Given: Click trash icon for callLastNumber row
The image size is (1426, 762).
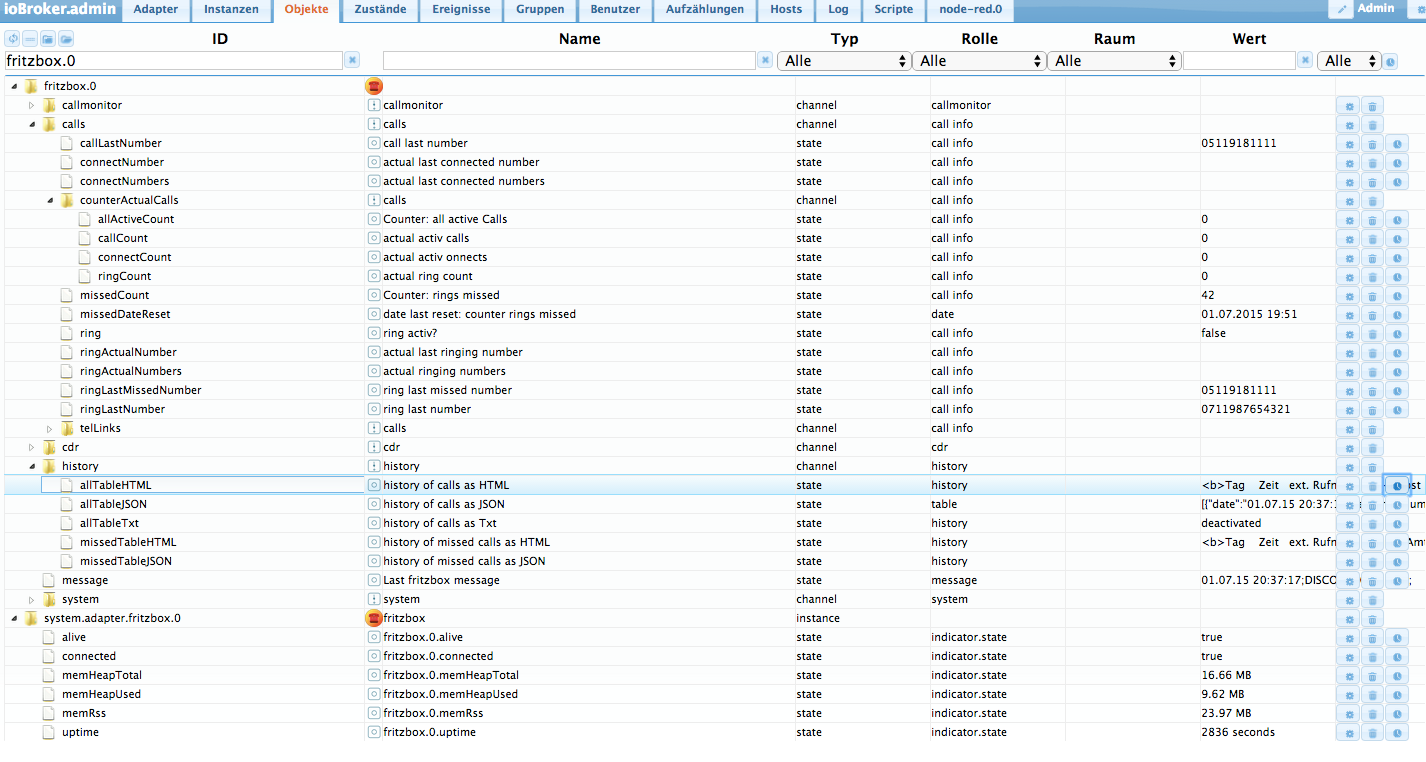Looking at the screenshot, I should point(1373,143).
